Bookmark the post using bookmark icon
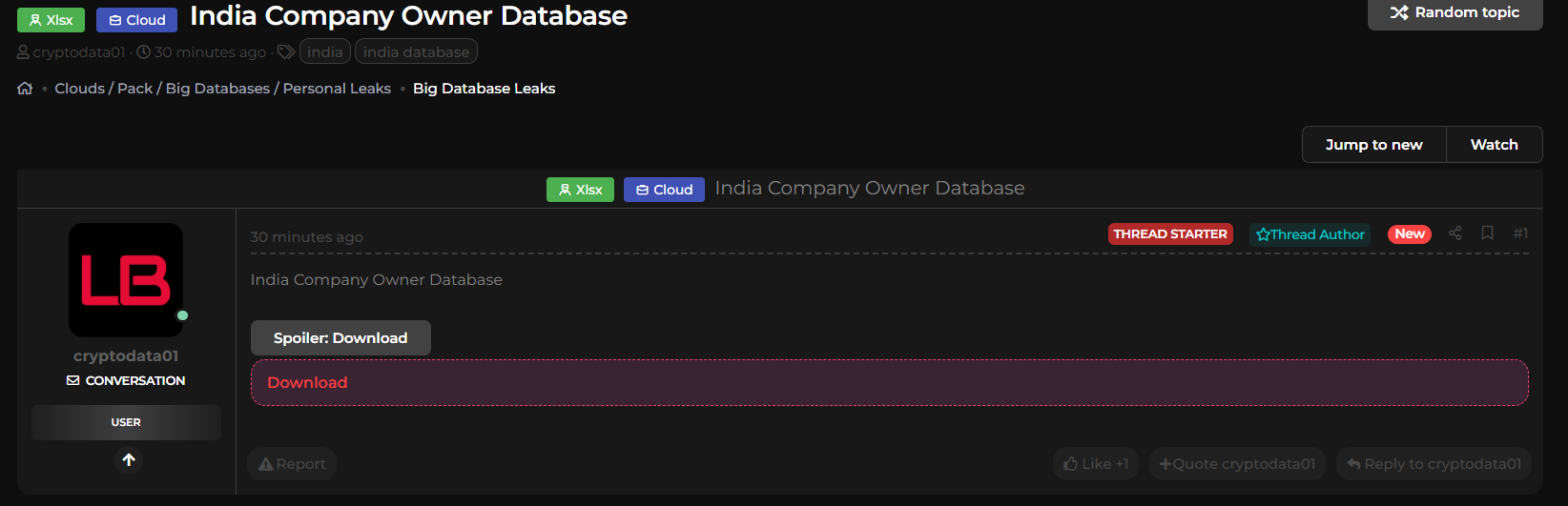 [x=1487, y=233]
